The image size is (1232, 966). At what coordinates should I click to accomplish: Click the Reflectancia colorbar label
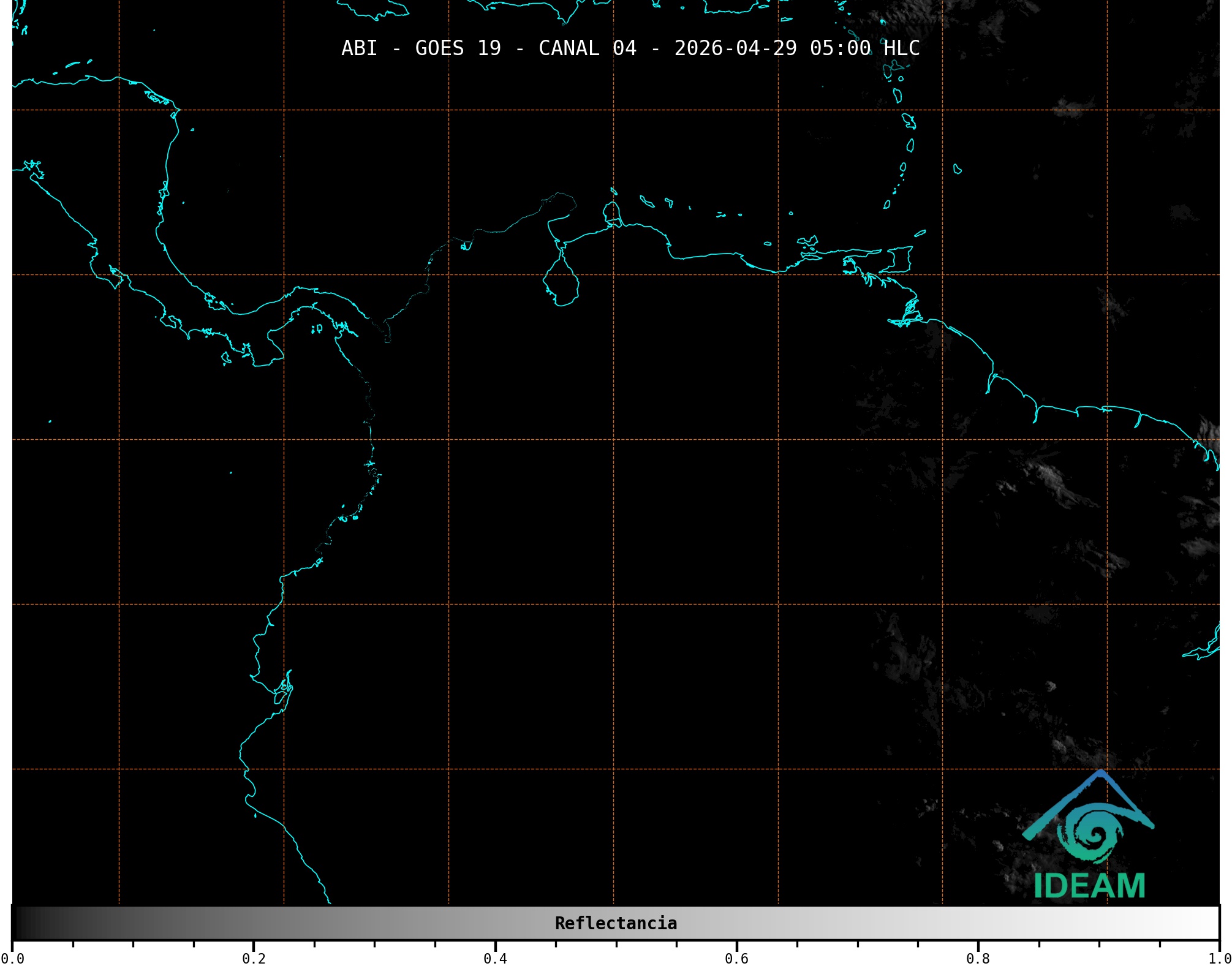(616, 923)
